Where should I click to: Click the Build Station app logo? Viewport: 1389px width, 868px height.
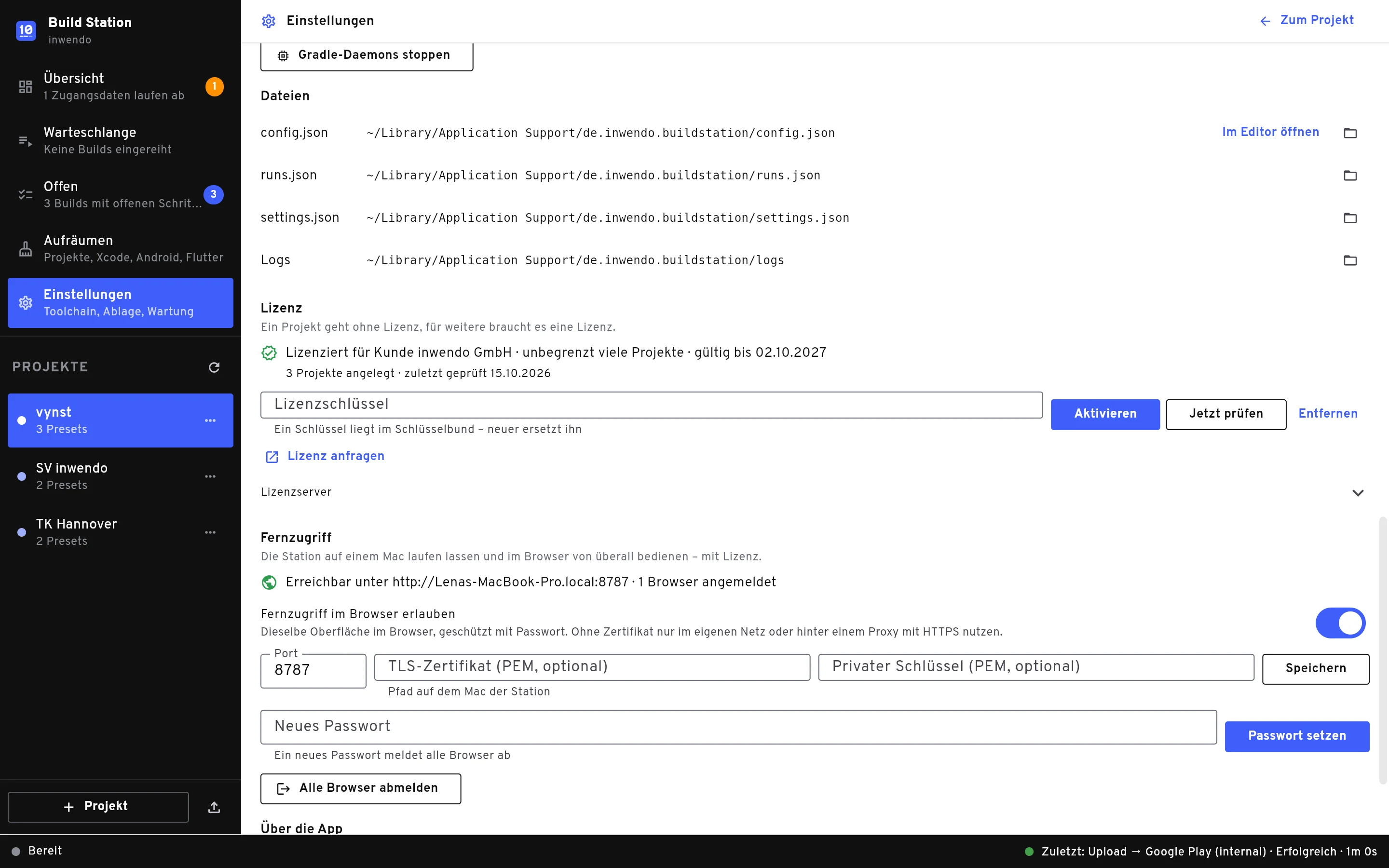(x=26, y=30)
